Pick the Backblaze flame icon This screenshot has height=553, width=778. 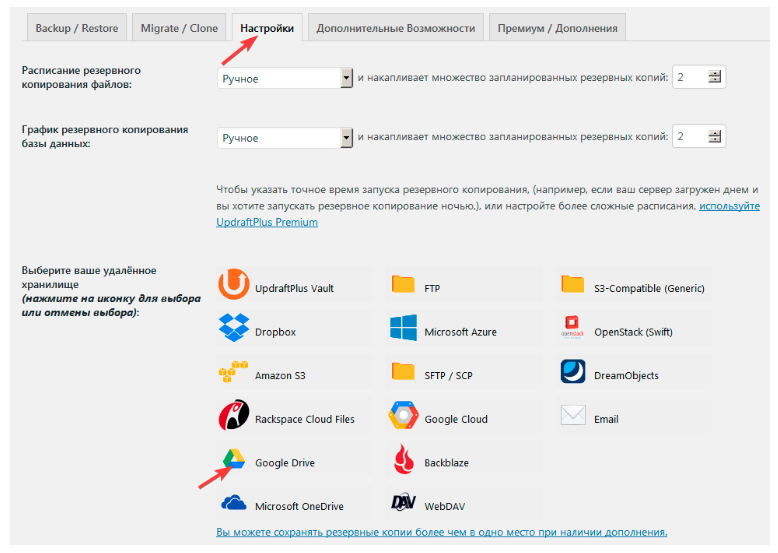click(404, 459)
